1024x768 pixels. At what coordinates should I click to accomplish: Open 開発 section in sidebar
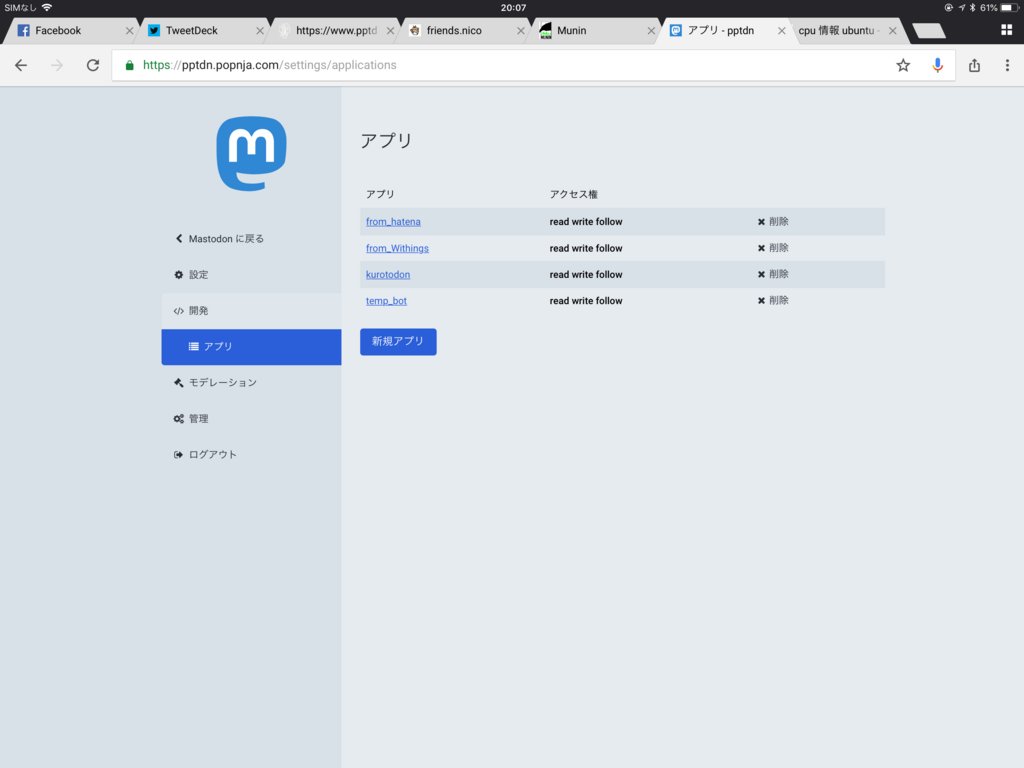click(x=191, y=311)
